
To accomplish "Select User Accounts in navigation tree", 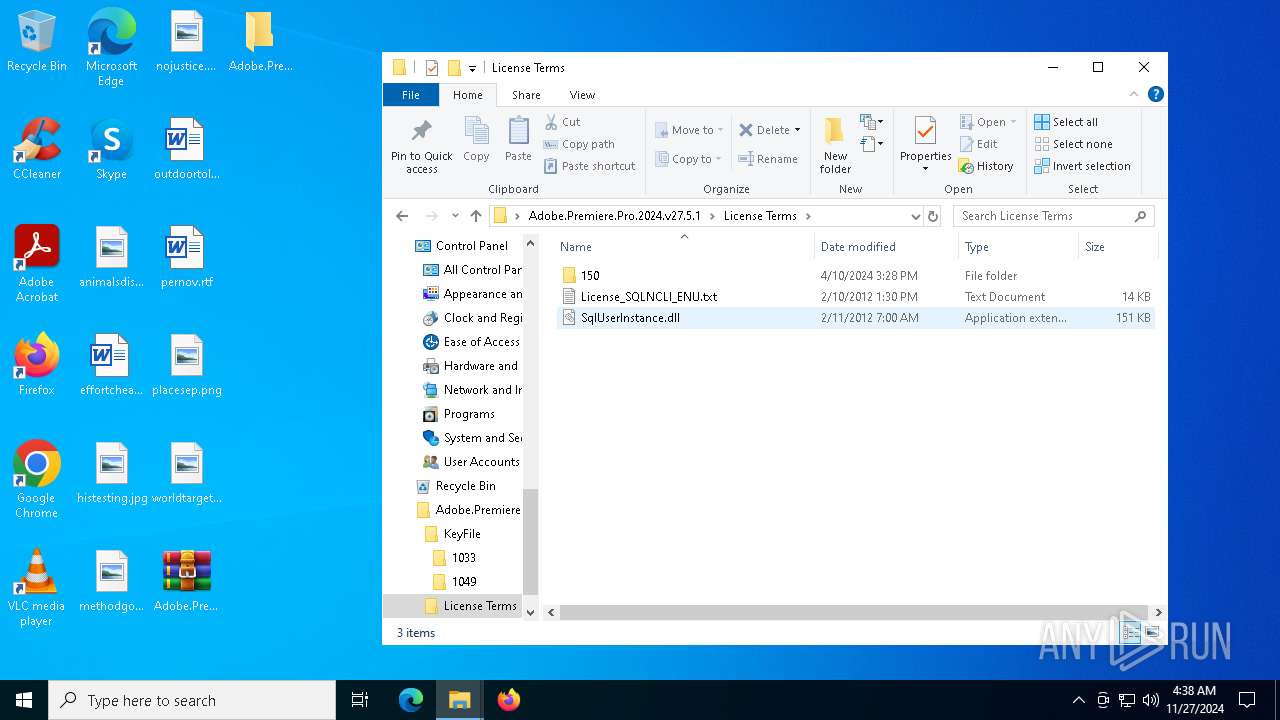I will 481,462.
